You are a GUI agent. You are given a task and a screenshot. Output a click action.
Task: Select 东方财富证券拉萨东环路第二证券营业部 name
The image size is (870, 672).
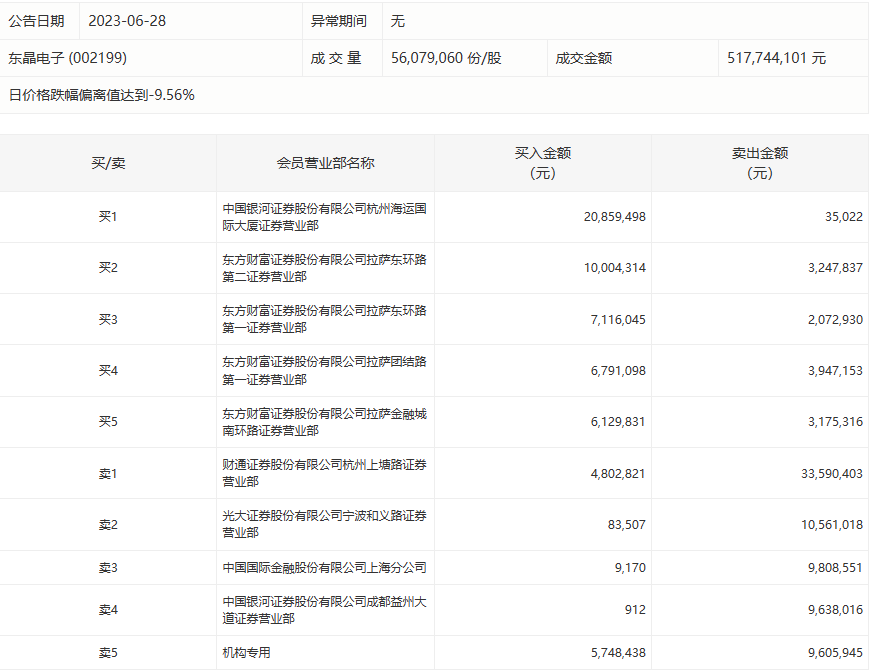[x=325, y=268]
